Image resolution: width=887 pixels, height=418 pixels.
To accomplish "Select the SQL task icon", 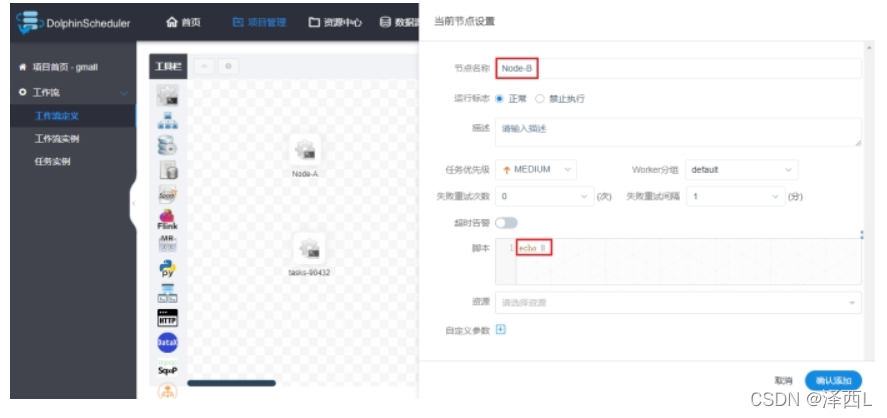I will pos(167,170).
